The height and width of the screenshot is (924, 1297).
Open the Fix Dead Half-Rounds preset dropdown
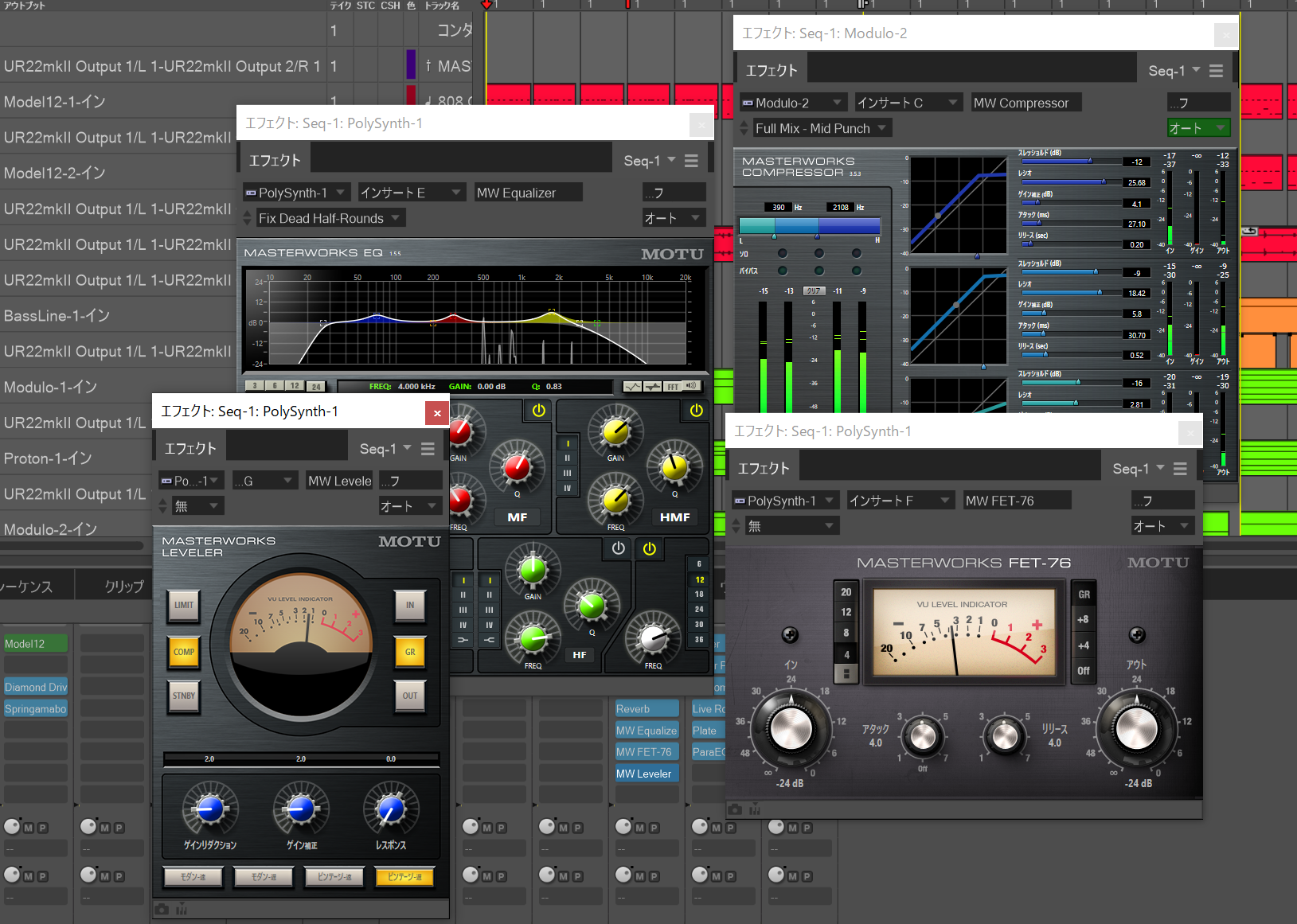pos(330,218)
